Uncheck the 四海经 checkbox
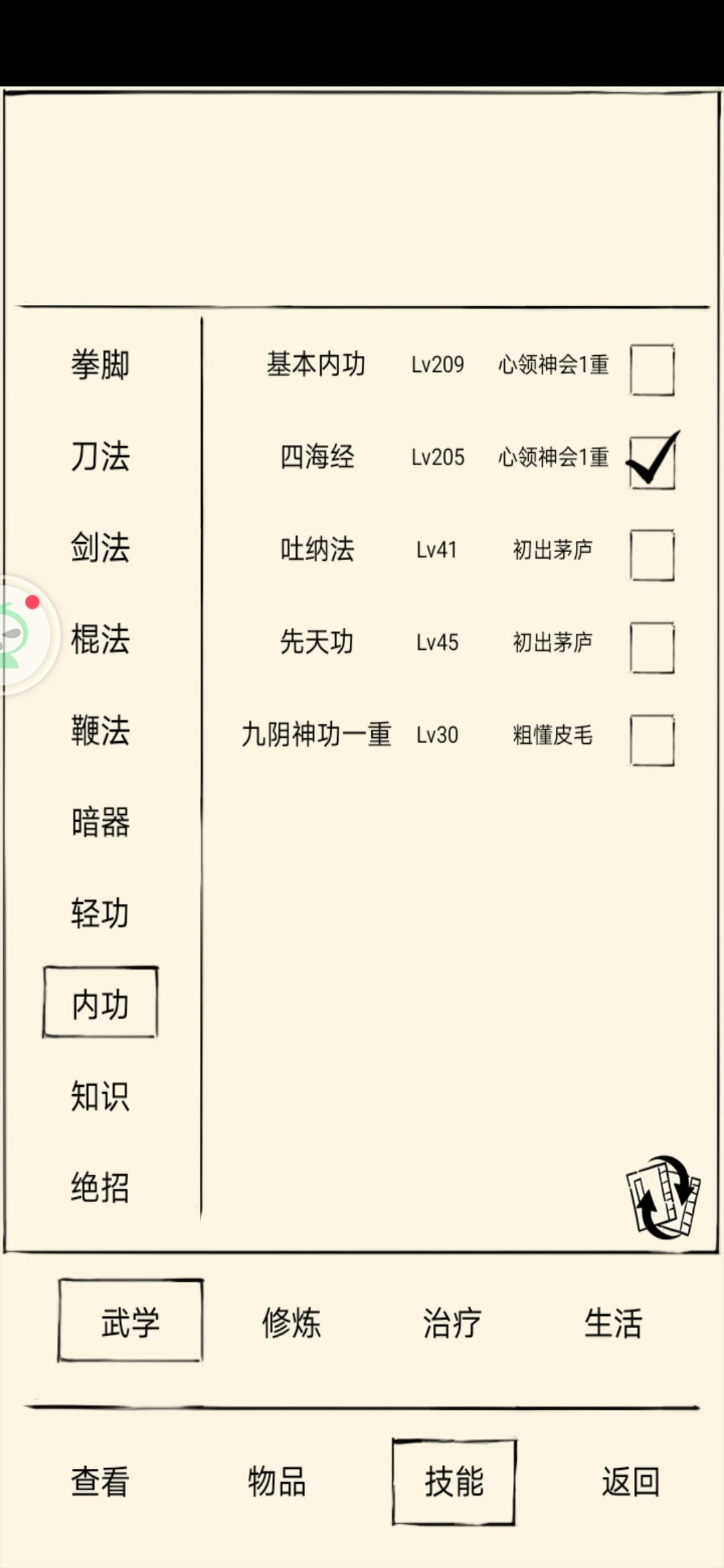Viewport: 724px width, 1568px height. click(652, 462)
